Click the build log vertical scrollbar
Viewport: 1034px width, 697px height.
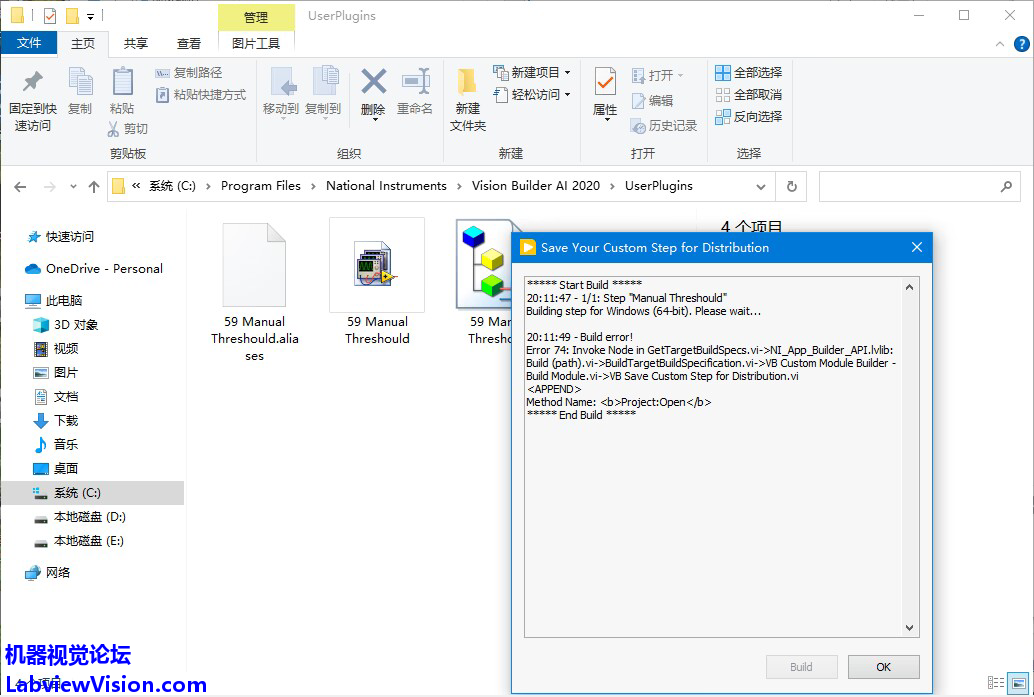[910, 456]
